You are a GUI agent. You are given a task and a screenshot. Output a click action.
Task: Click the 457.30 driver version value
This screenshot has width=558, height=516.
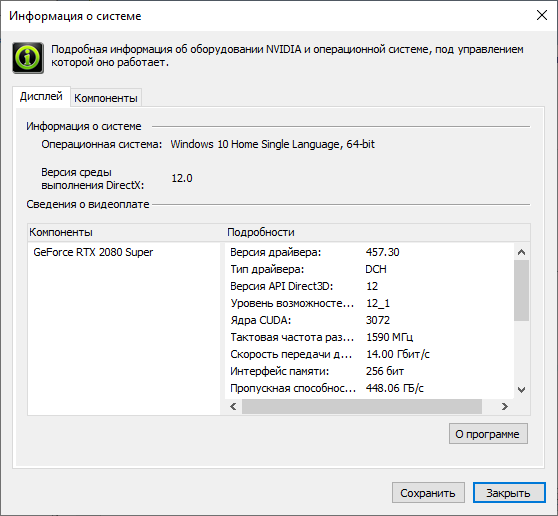(x=383, y=252)
